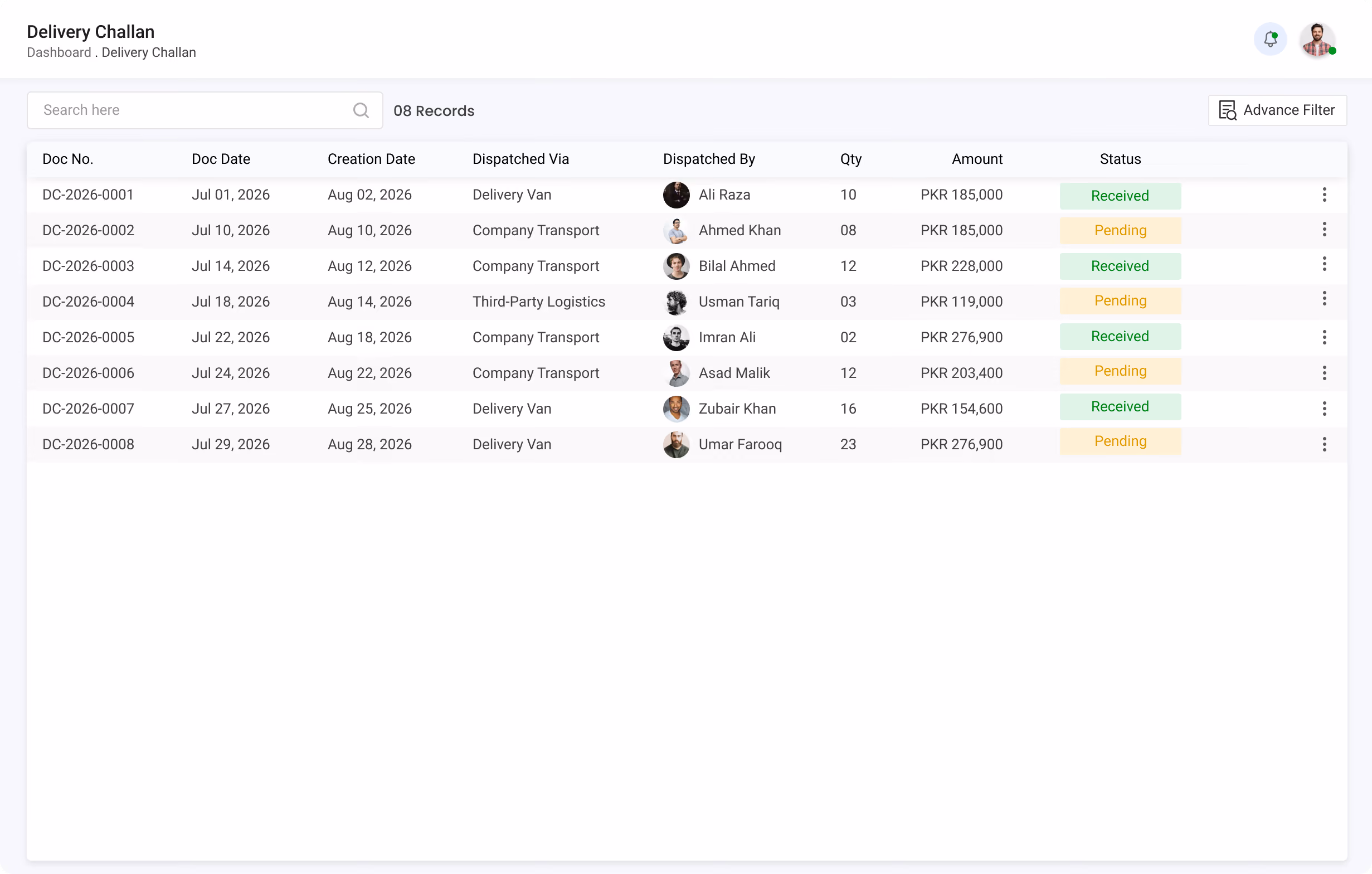Sort by Status column header
Screen dimensions: 1372x874
click(1120, 159)
